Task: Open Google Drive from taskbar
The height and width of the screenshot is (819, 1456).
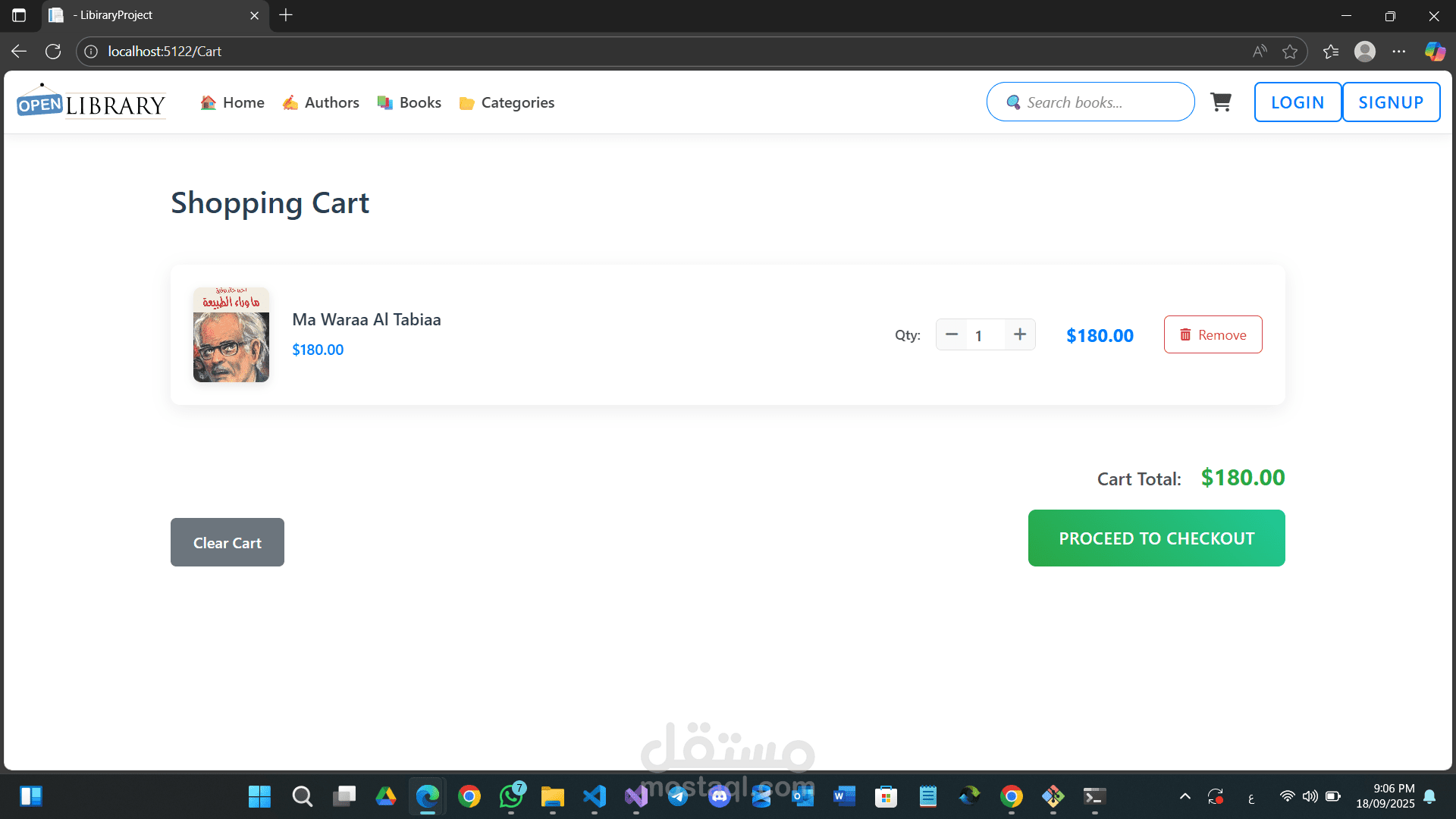Action: [386, 796]
